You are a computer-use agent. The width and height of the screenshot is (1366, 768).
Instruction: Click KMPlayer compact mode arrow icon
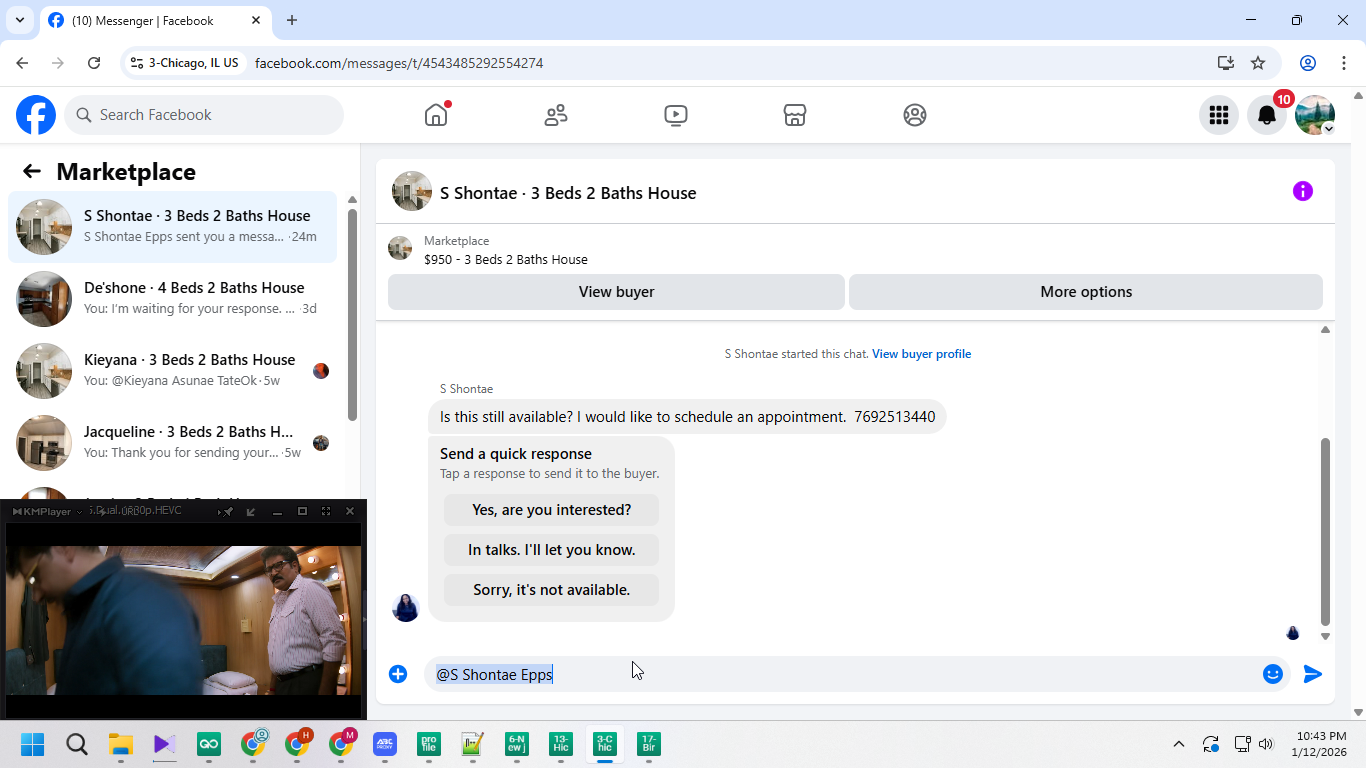251,511
